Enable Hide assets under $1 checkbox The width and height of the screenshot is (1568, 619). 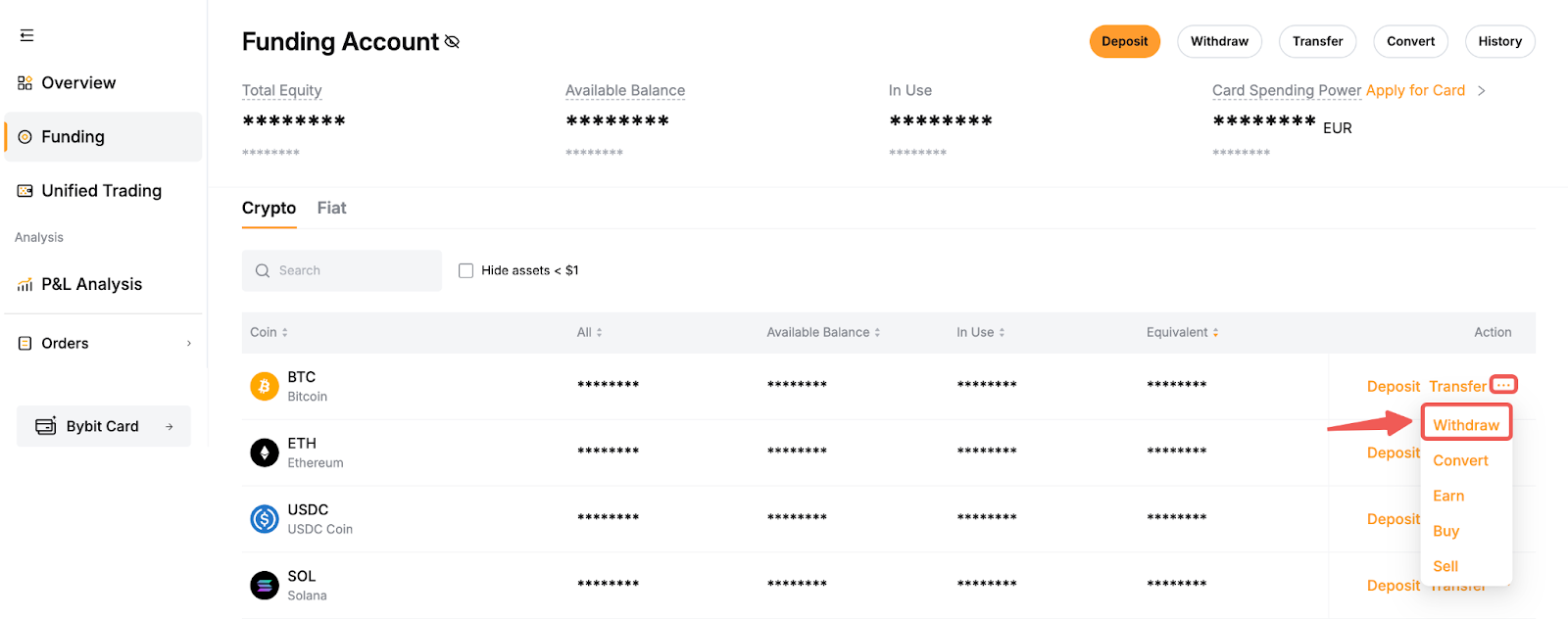466,271
